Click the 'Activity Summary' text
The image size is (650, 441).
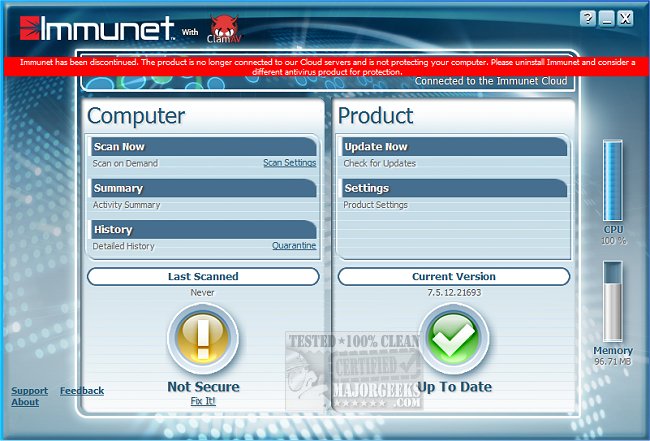126,205
